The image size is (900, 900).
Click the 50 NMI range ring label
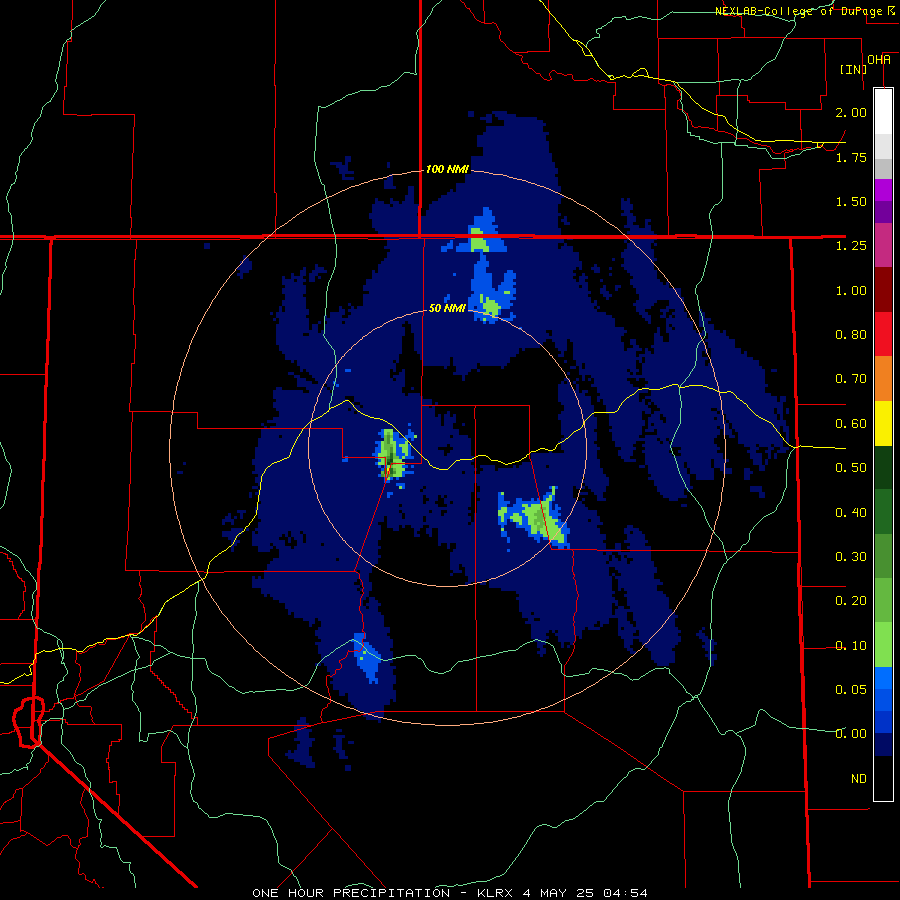tap(447, 308)
